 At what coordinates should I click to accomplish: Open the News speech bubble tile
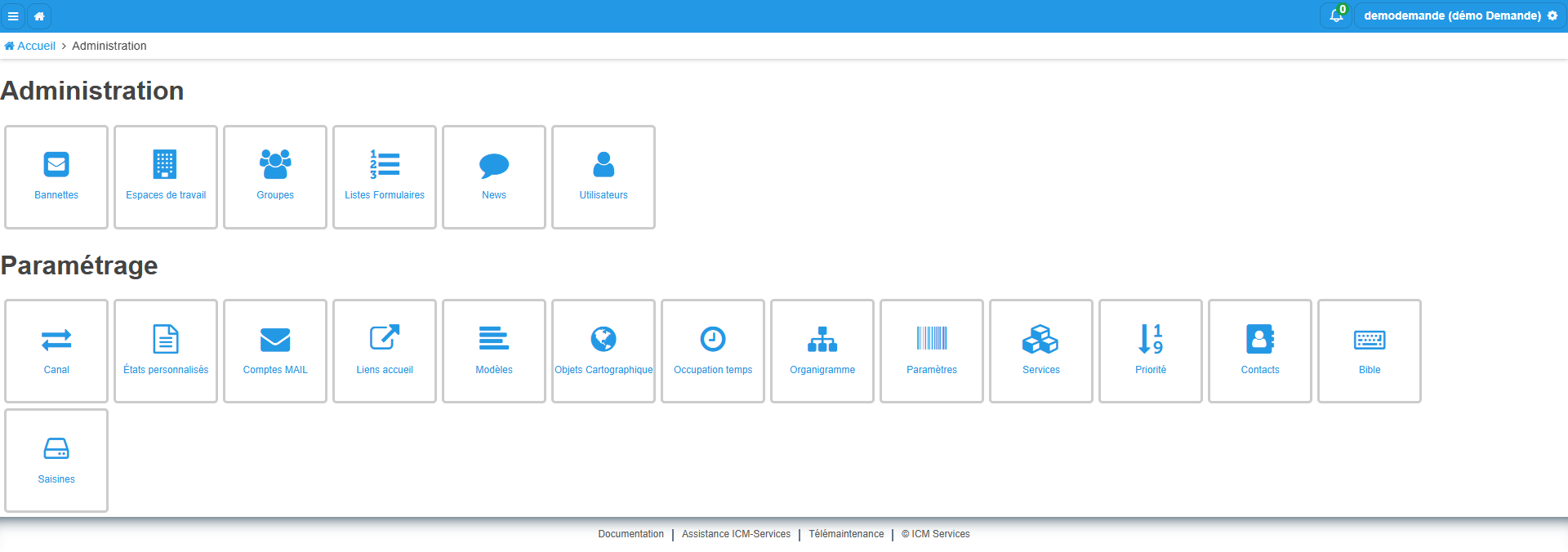(x=494, y=177)
